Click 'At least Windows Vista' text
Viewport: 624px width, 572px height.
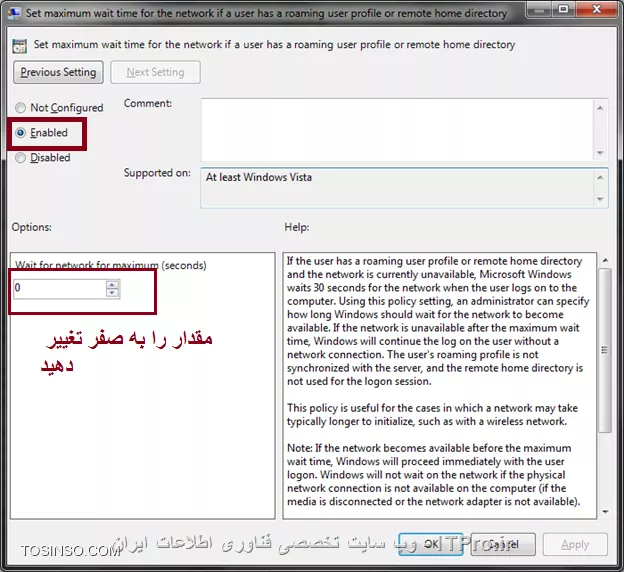[259, 177]
